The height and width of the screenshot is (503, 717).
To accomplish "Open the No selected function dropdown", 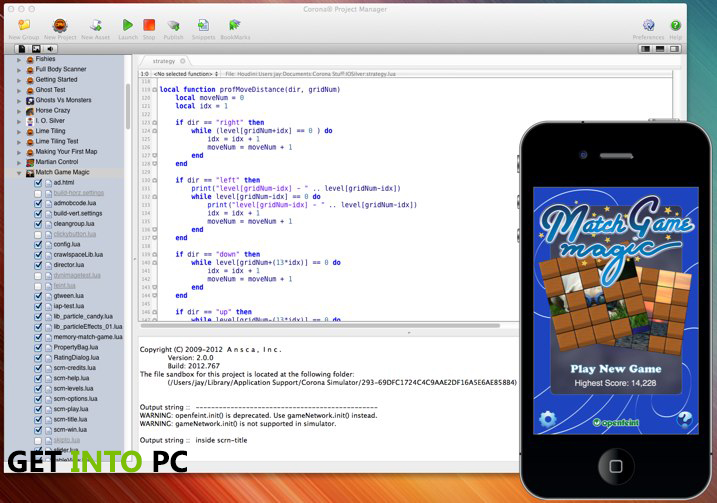I will tap(186, 74).
